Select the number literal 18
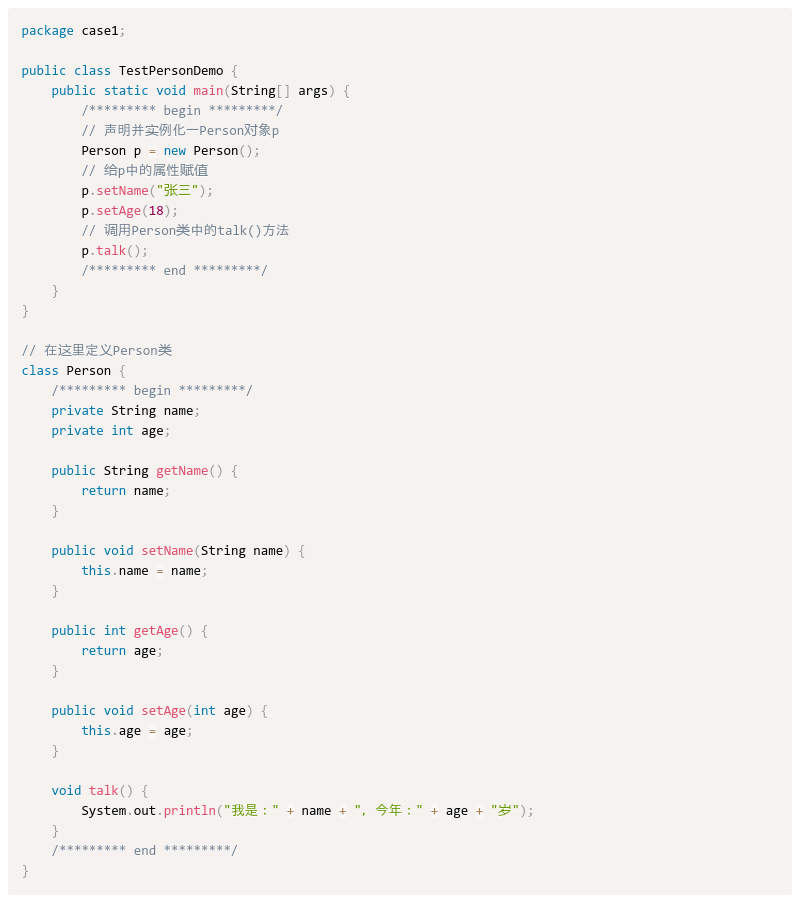The image size is (800, 903). coord(159,210)
